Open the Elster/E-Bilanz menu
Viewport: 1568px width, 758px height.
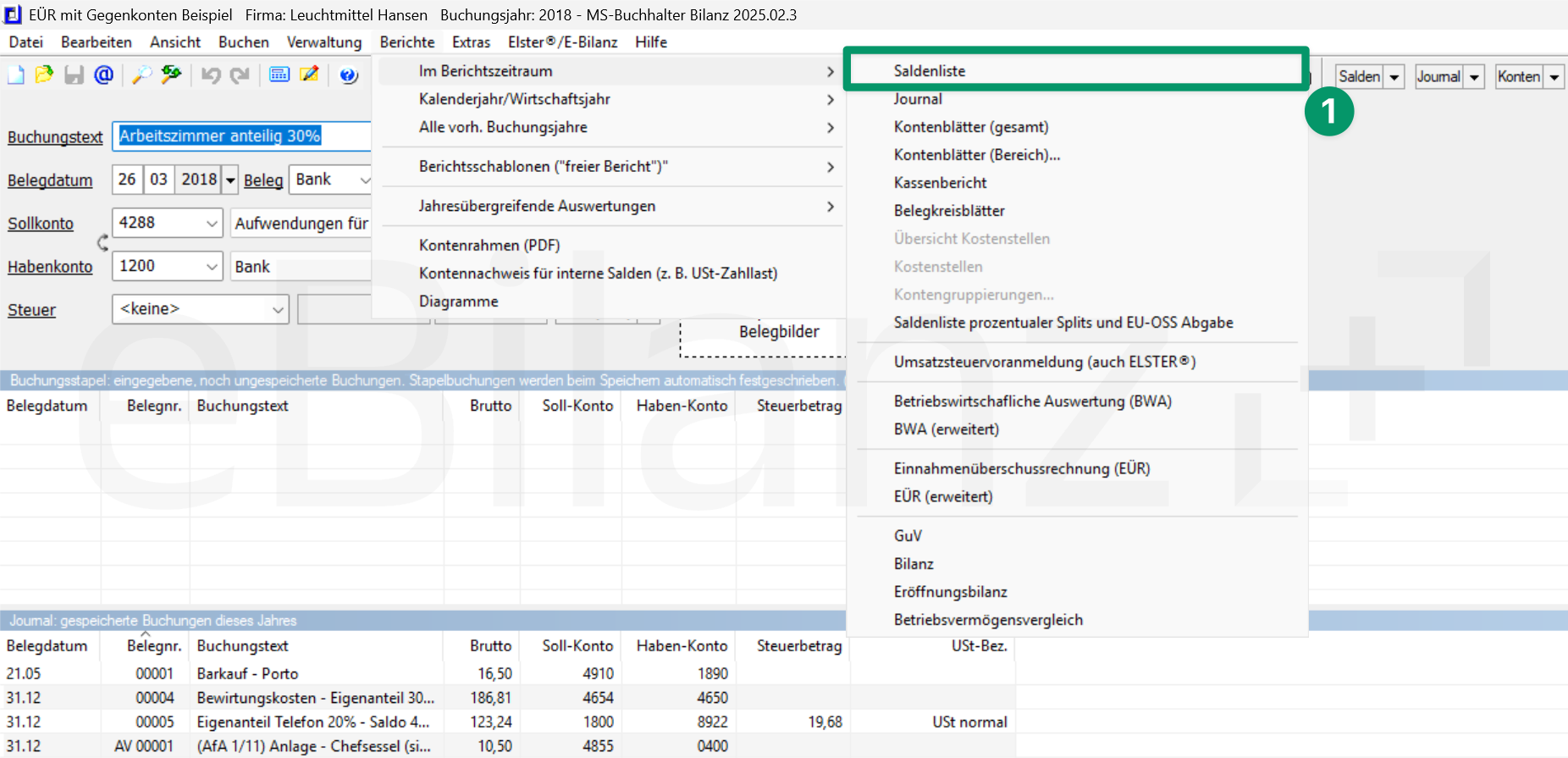563,42
